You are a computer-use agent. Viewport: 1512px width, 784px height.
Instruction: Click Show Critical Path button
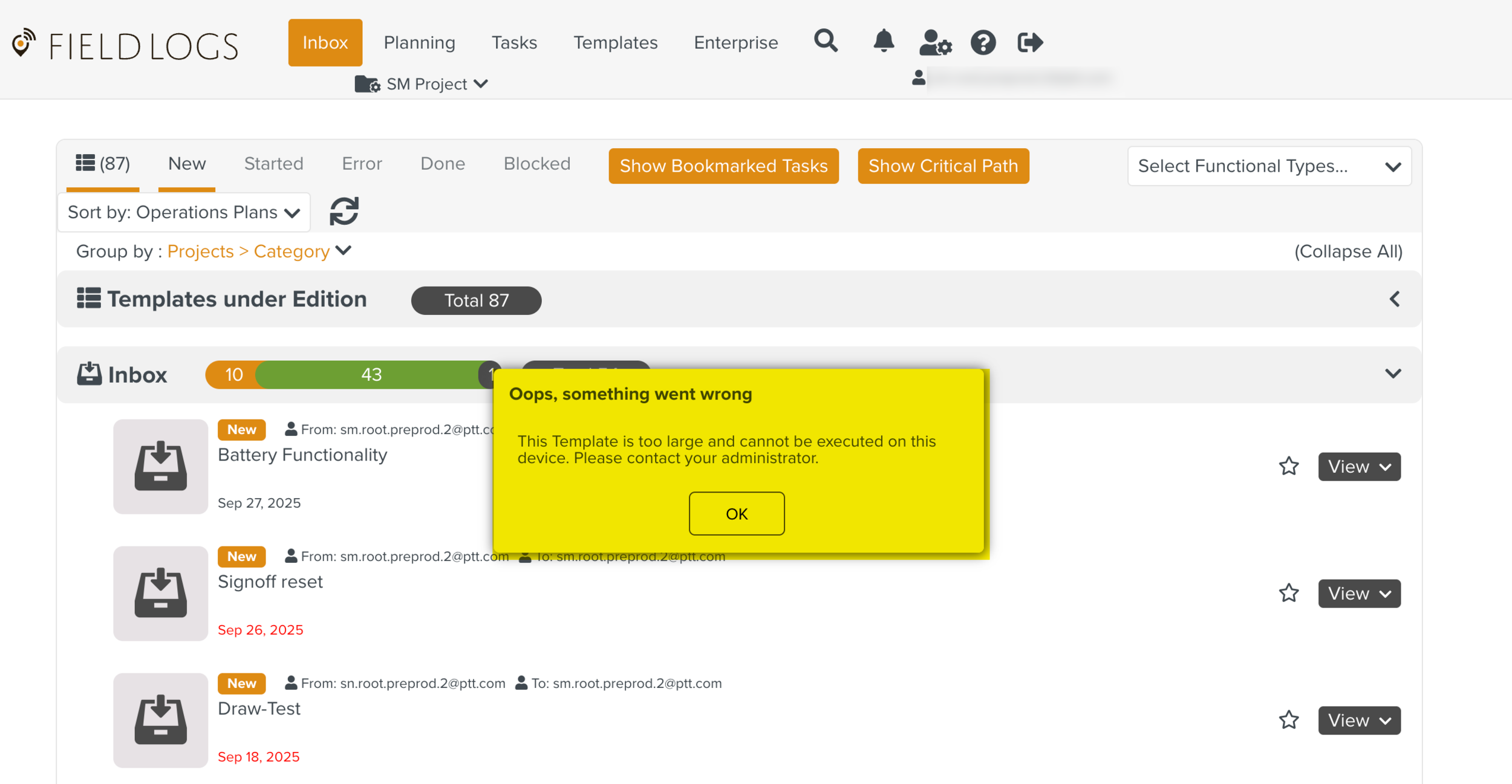[x=943, y=166]
